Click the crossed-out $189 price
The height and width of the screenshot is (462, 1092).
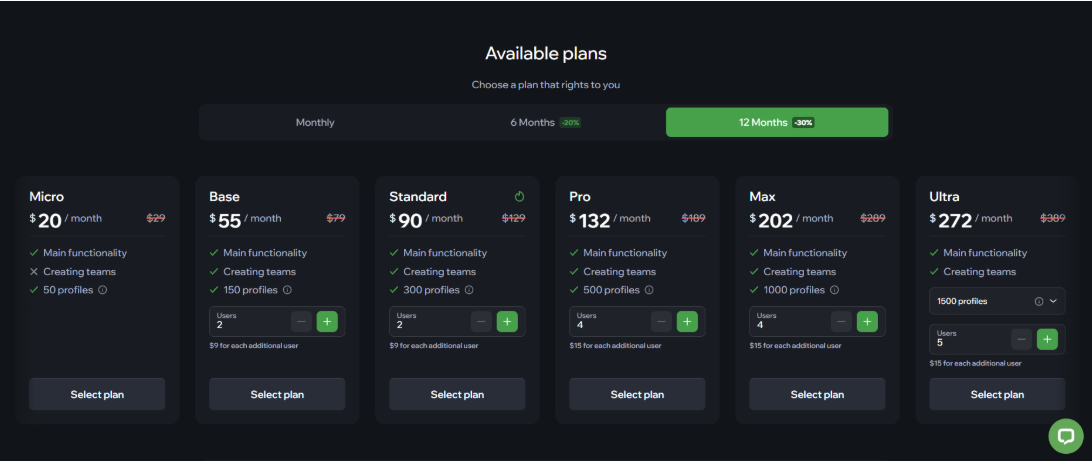coord(694,218)
